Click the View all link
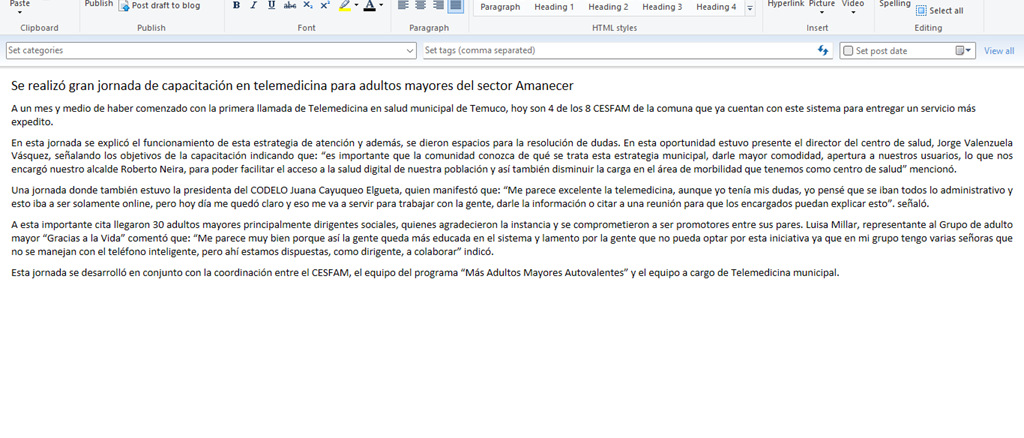 (x=999, y=51)
